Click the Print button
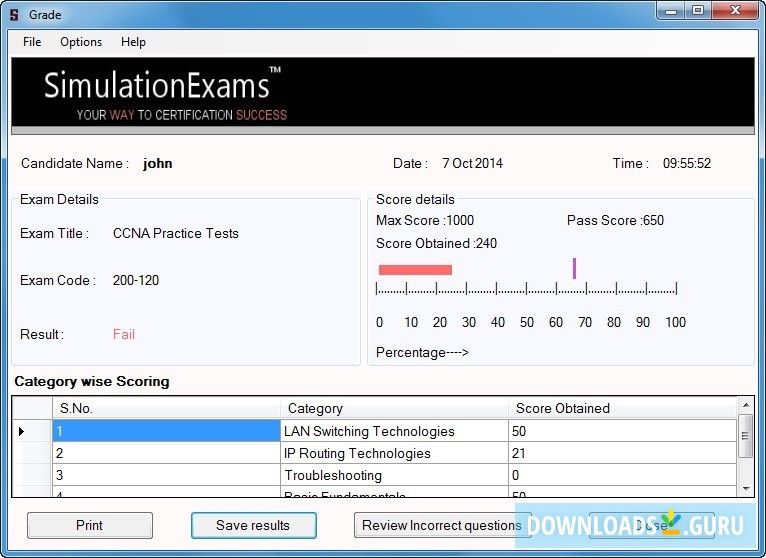This screenshot has width=766, height=558. [90, 525]
